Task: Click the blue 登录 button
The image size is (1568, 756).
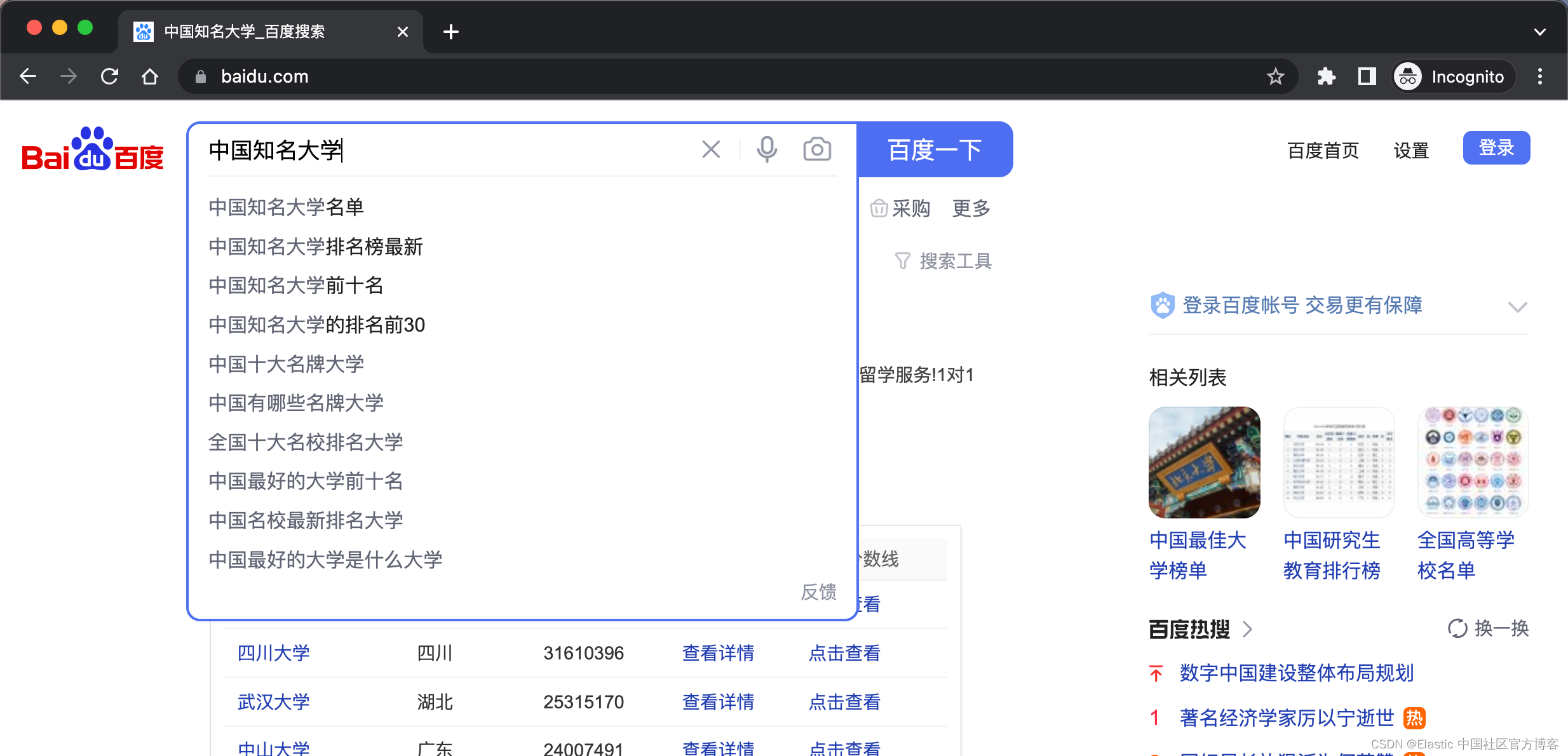Action: pyautogui.click(x=1496, y=148)
